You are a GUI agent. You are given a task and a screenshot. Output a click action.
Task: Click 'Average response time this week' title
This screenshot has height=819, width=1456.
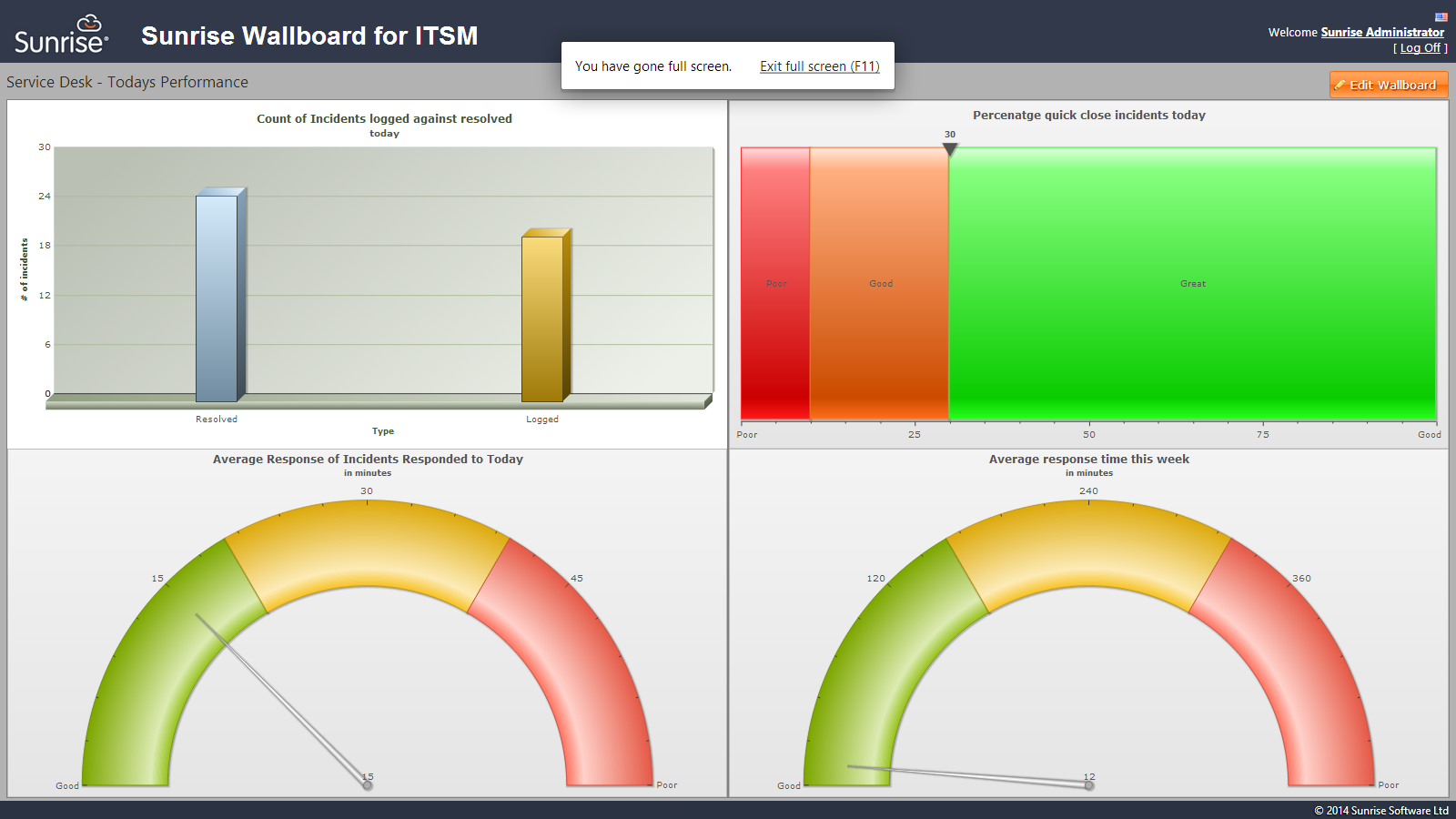(1089, 459)
